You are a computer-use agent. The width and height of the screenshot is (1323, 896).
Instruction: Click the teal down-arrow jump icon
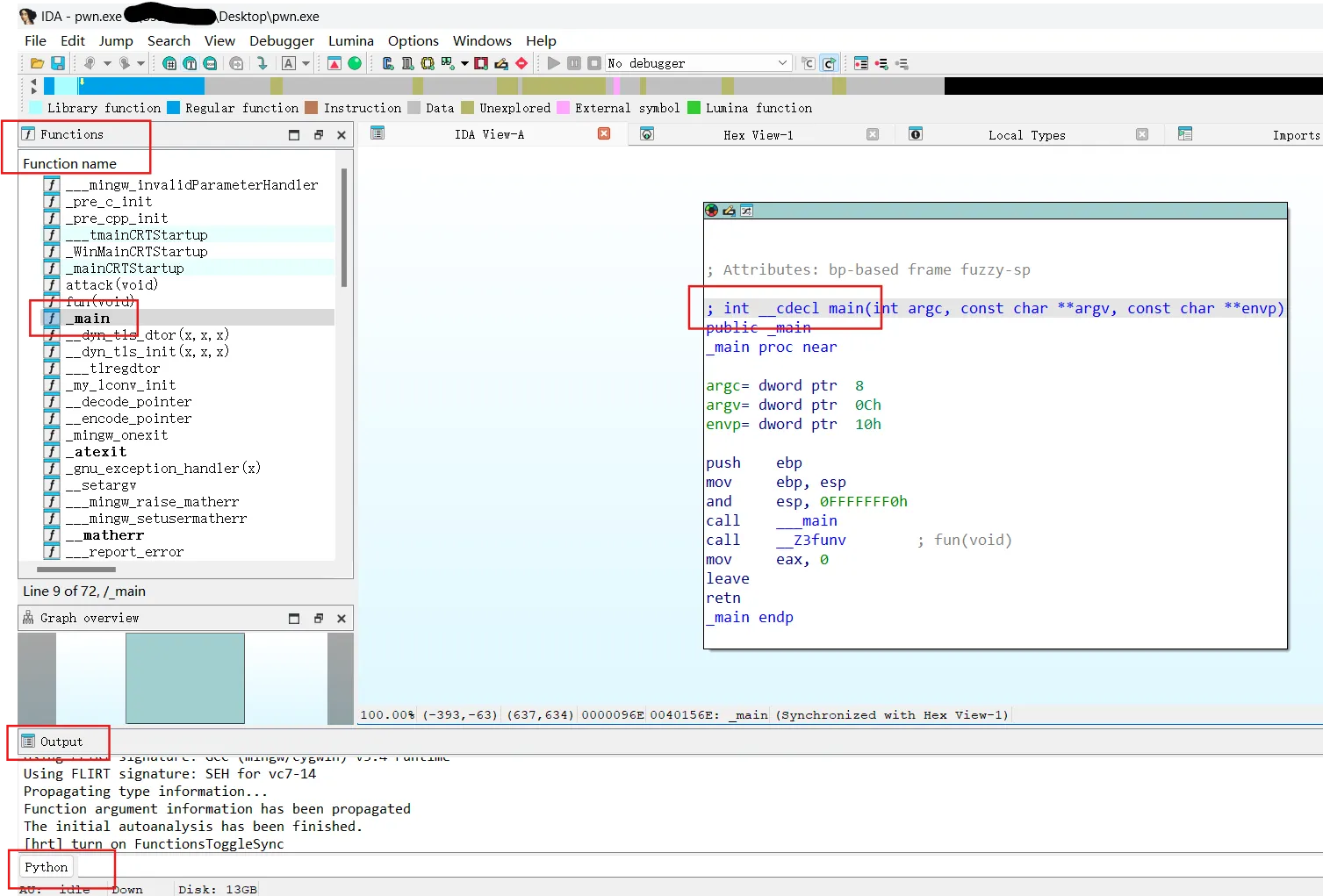coord(262,63)
